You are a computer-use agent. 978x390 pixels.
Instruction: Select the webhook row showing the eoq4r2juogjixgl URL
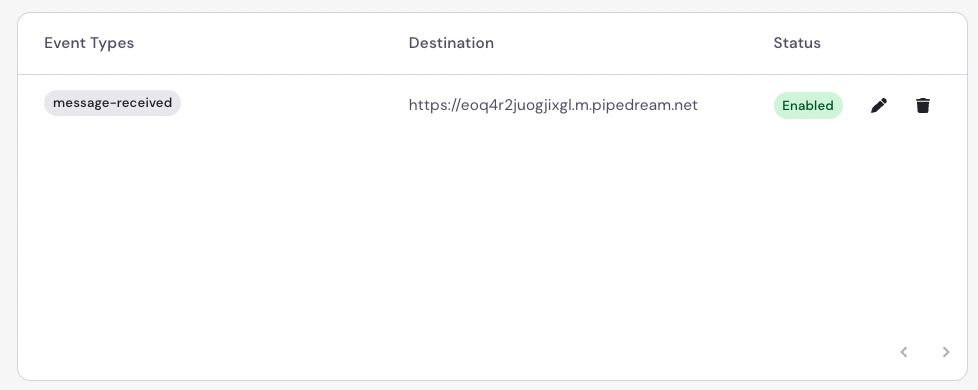(x=492, y=105)
